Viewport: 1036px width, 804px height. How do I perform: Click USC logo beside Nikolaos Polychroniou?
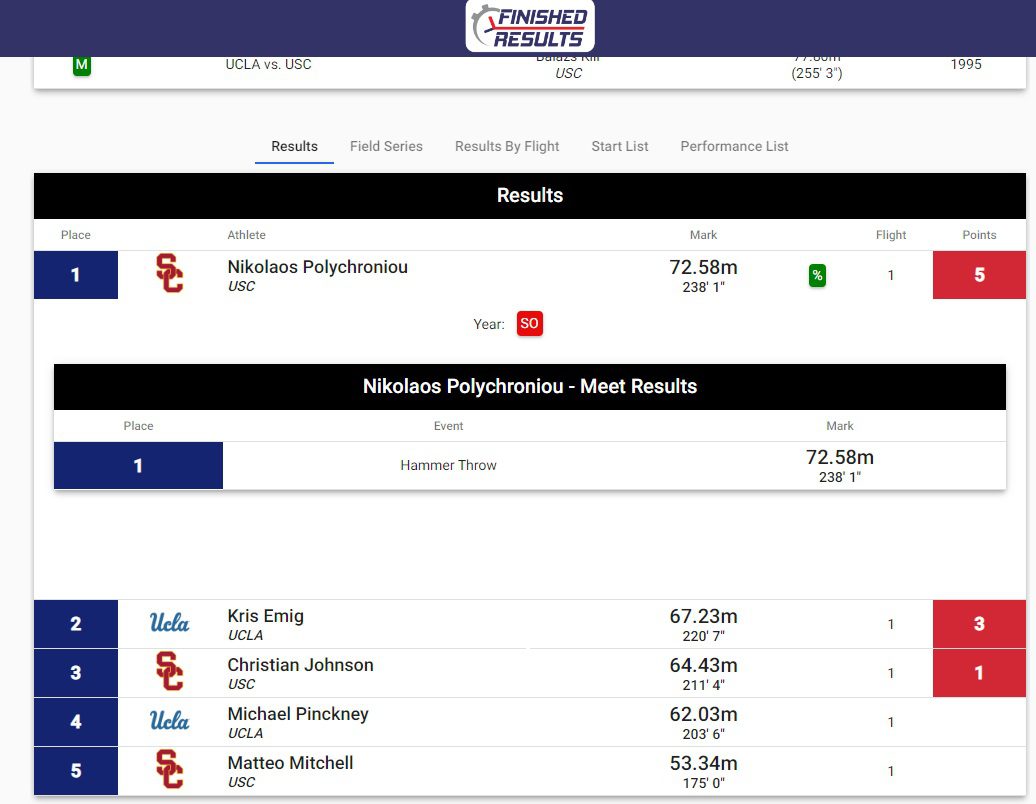point(170,274)
